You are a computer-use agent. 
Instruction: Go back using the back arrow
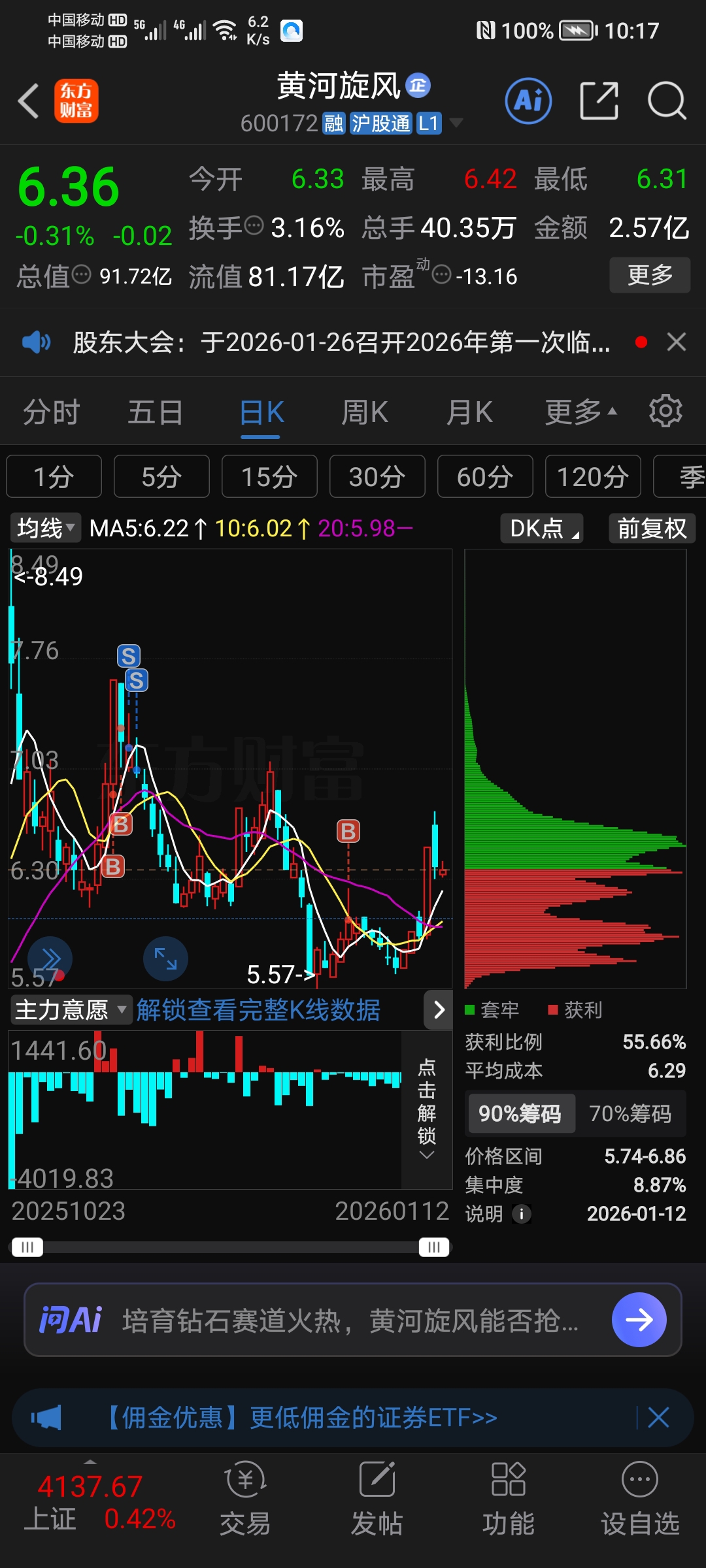(x=29, y=101)
